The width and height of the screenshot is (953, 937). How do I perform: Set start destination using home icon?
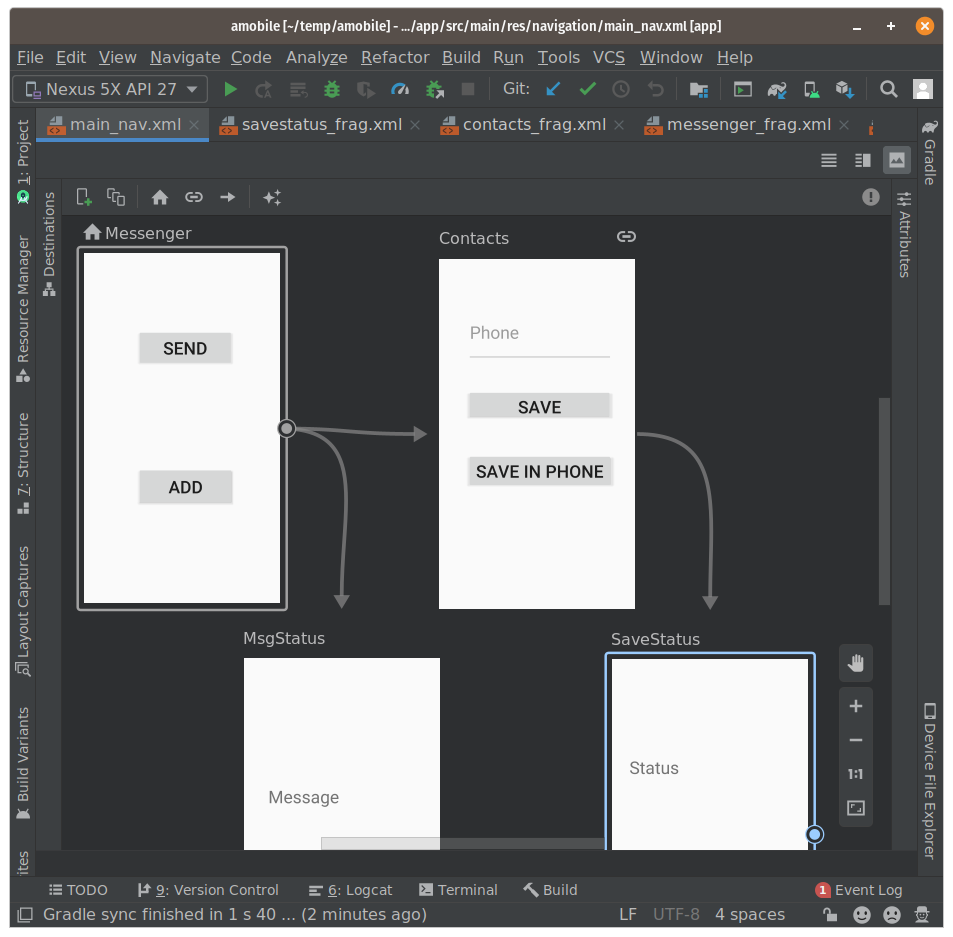point(160,197)
